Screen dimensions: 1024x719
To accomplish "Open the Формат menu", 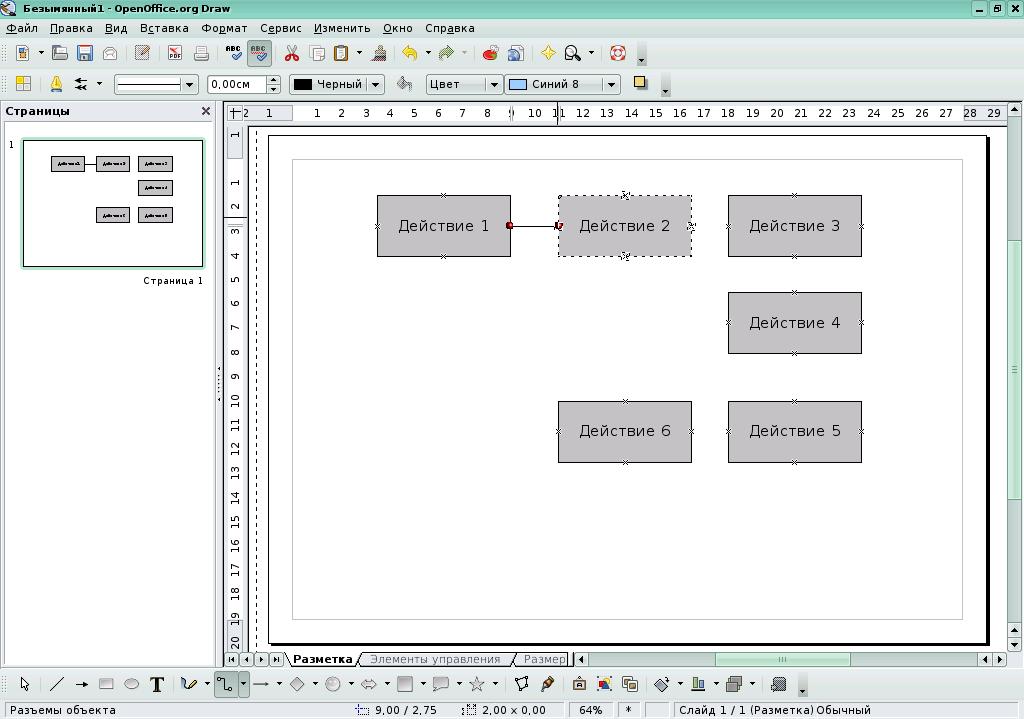I will tap(224, 28).
